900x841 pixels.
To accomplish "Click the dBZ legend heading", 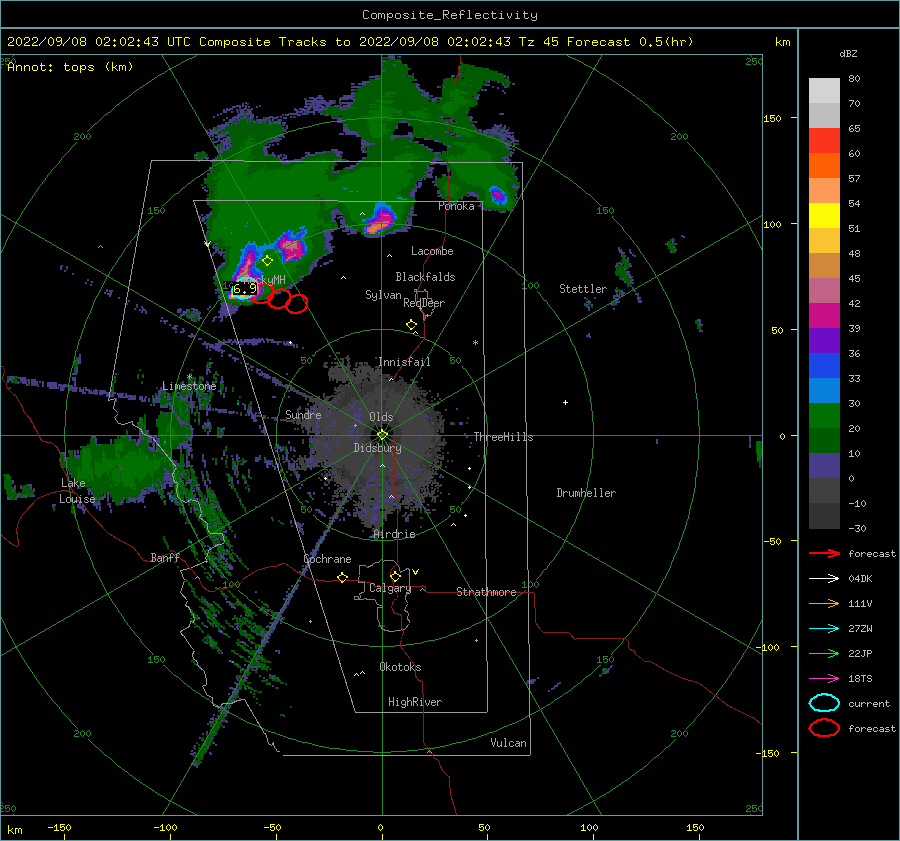I will [848, 54].
